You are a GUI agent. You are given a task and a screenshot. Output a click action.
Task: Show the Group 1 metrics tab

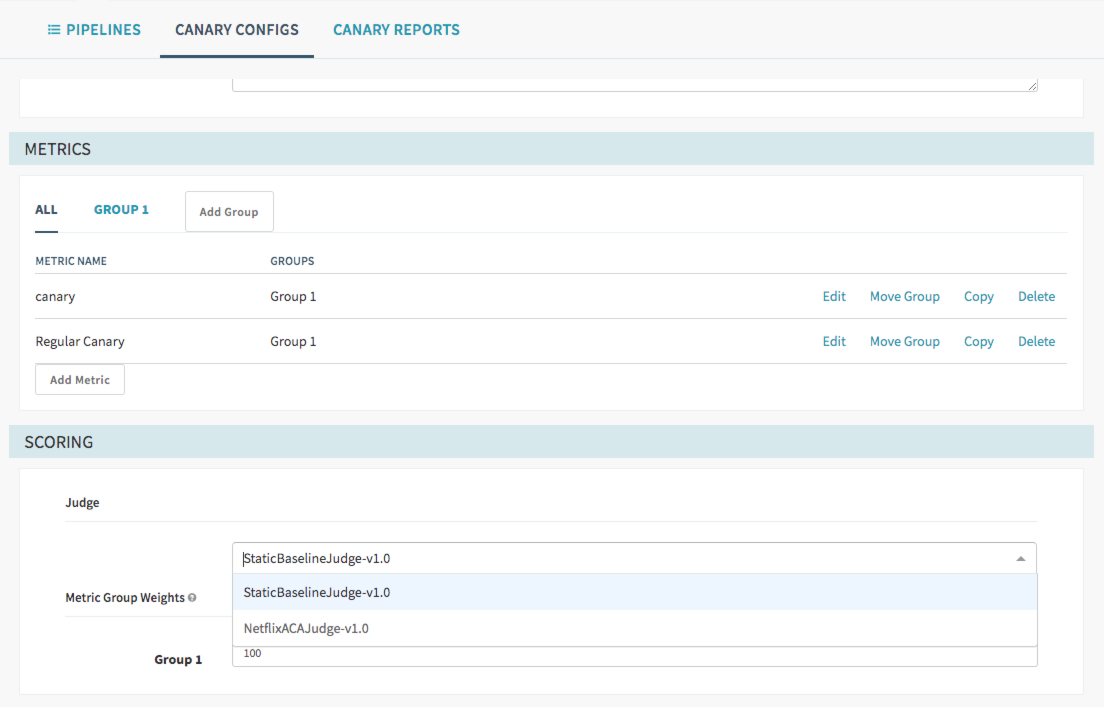[121, 210]
